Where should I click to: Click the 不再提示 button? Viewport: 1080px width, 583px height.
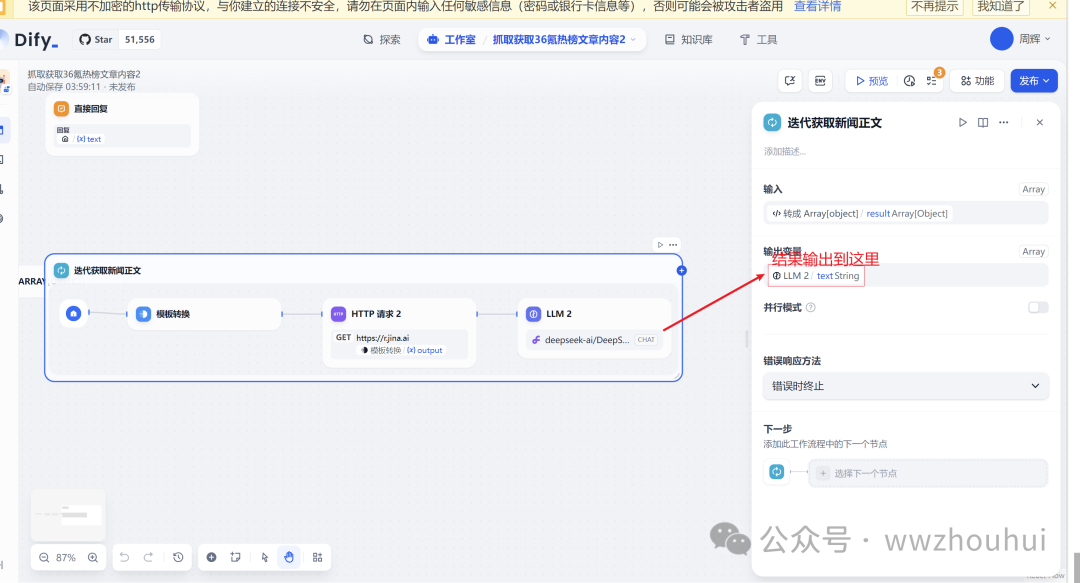[934, 7]
